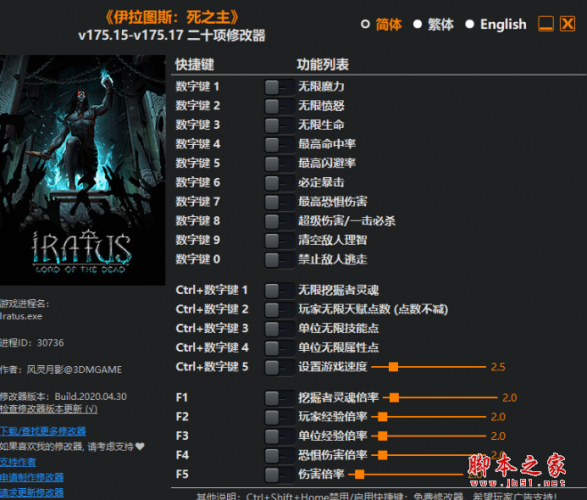
Task: Turn on 无限生命 switch
Action: click(x=279, y=125)
